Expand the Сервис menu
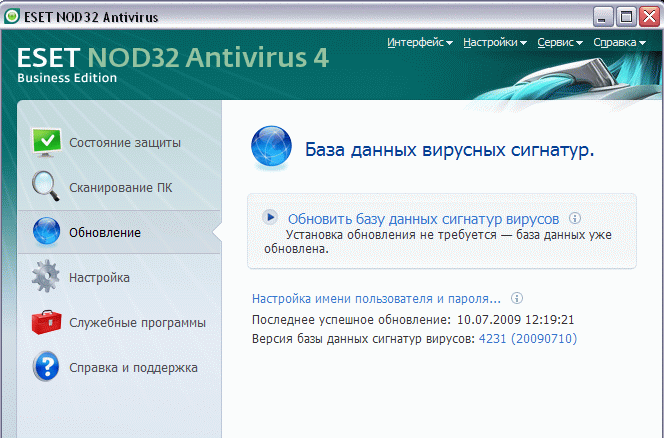The image size is (664, 438). point(560,43)
